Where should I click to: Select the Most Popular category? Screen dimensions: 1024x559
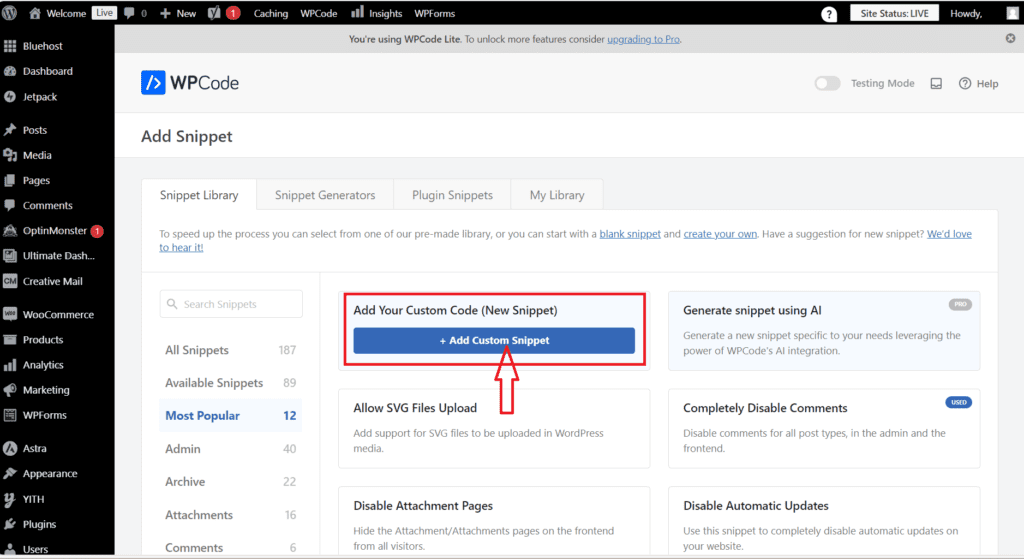(x=231, y=415)
